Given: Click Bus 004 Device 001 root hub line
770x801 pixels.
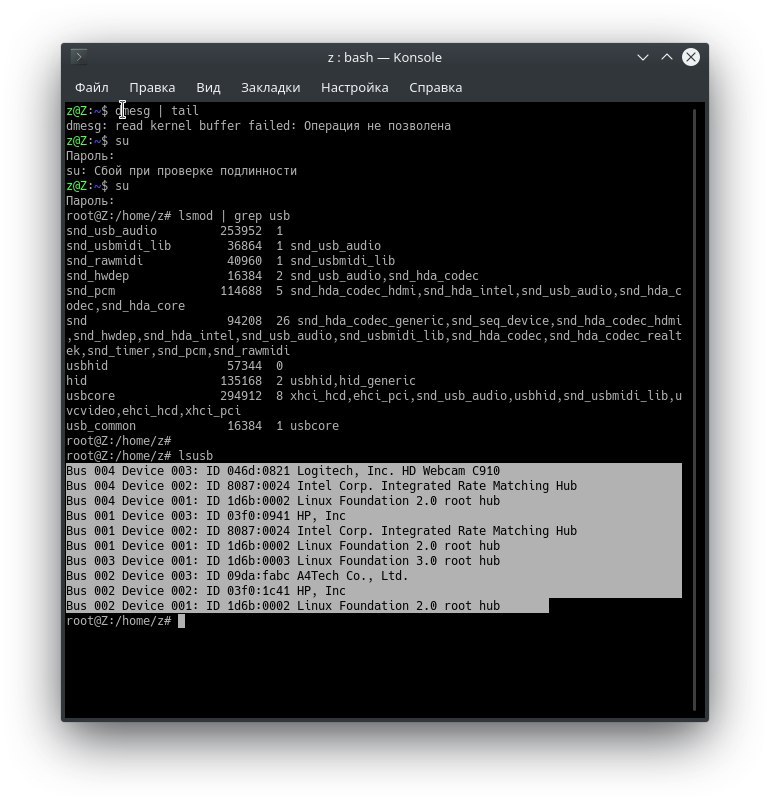Looking at the screenshot, I should pos(283,501).
